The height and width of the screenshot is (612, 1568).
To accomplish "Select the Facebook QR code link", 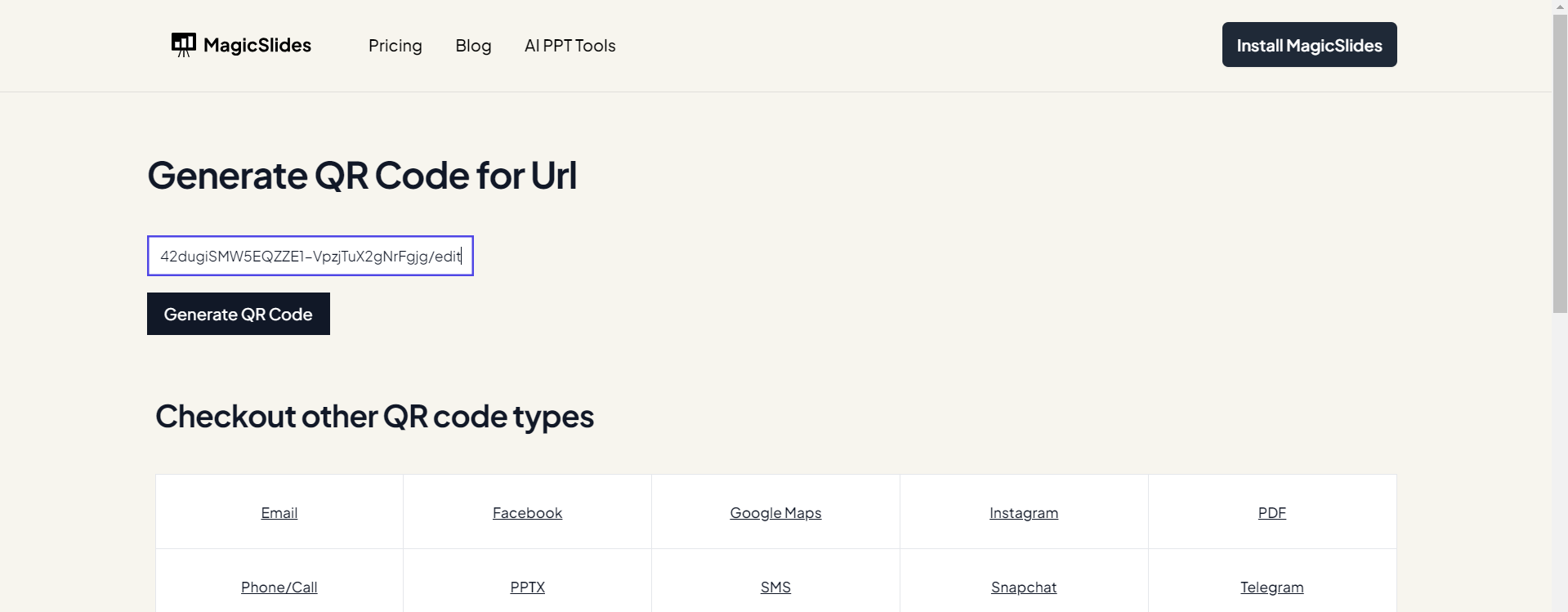I will click(527, 513).
